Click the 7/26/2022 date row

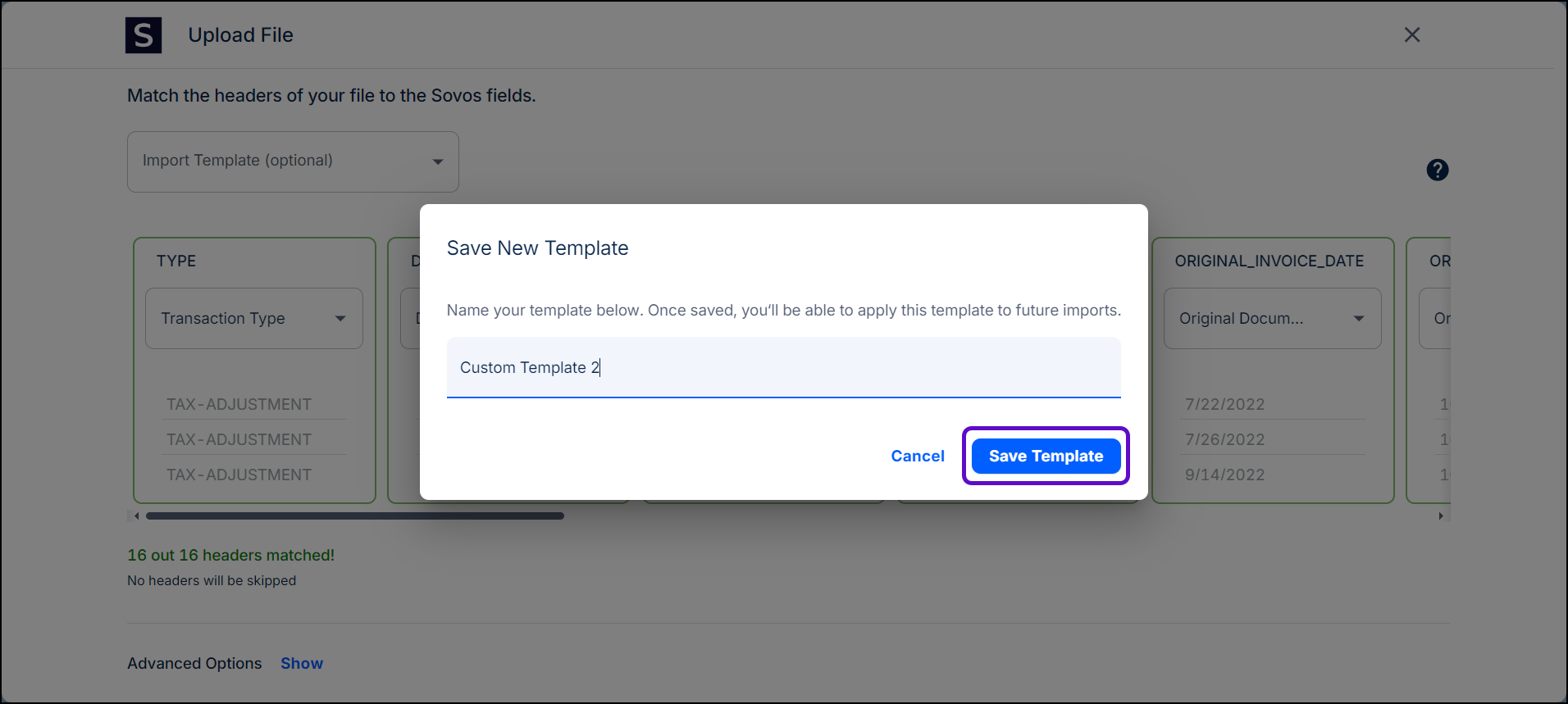[x=1224, y=439]
